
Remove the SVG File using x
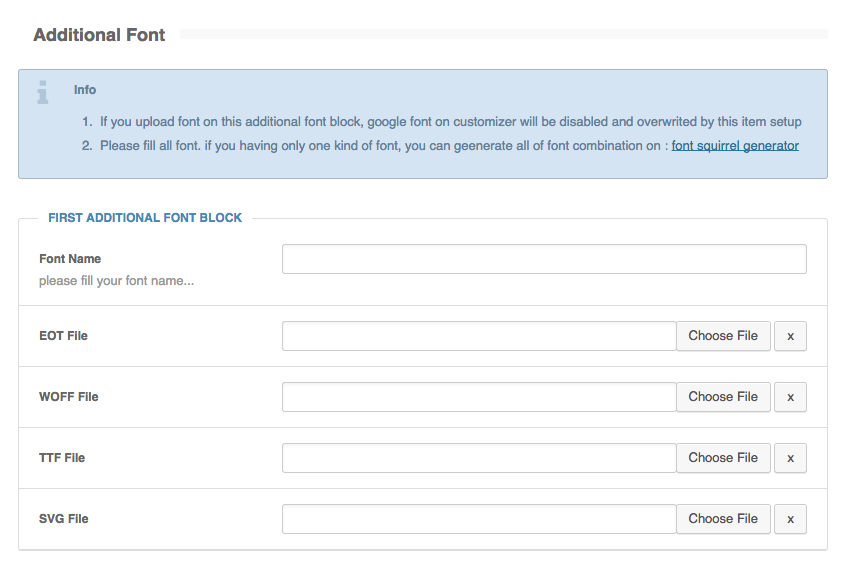click(x=790, y=519)
